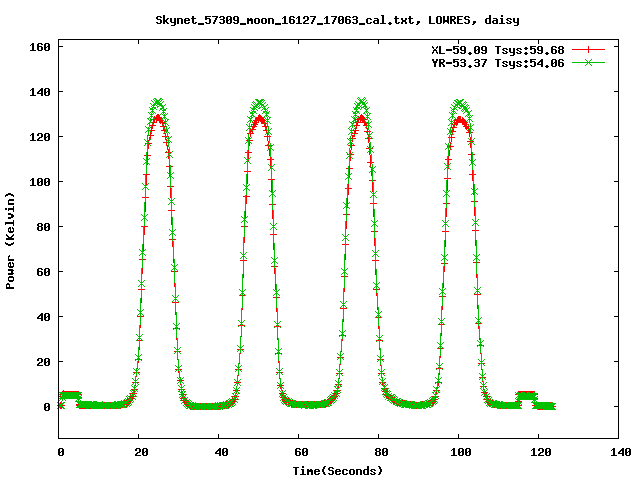Click the calibration step near 3 seconds
Viewport: 640px width, 480px height.
coord(70,395)
